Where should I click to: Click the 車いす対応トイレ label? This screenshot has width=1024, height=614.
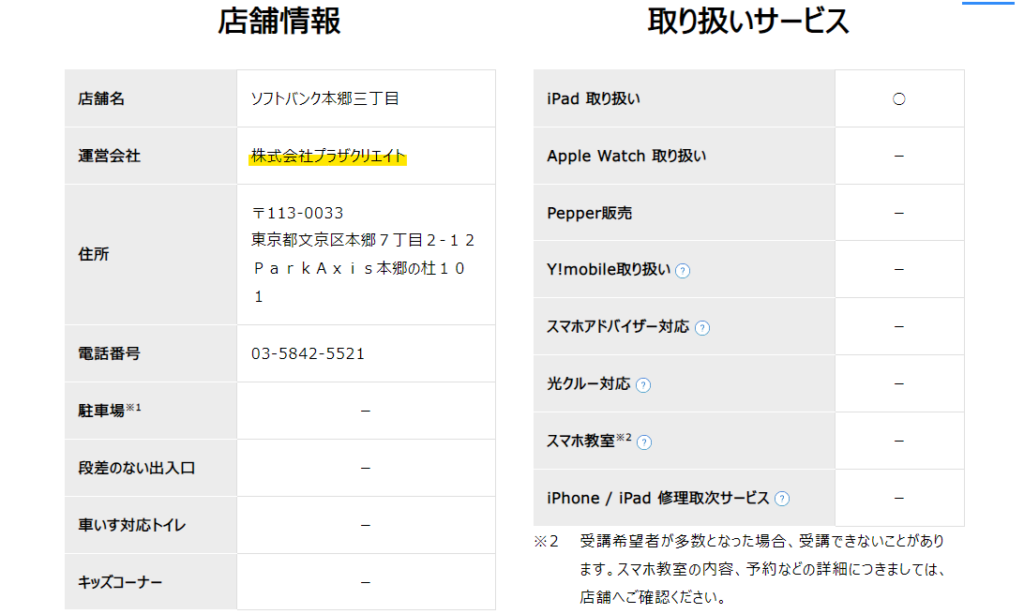132,525
